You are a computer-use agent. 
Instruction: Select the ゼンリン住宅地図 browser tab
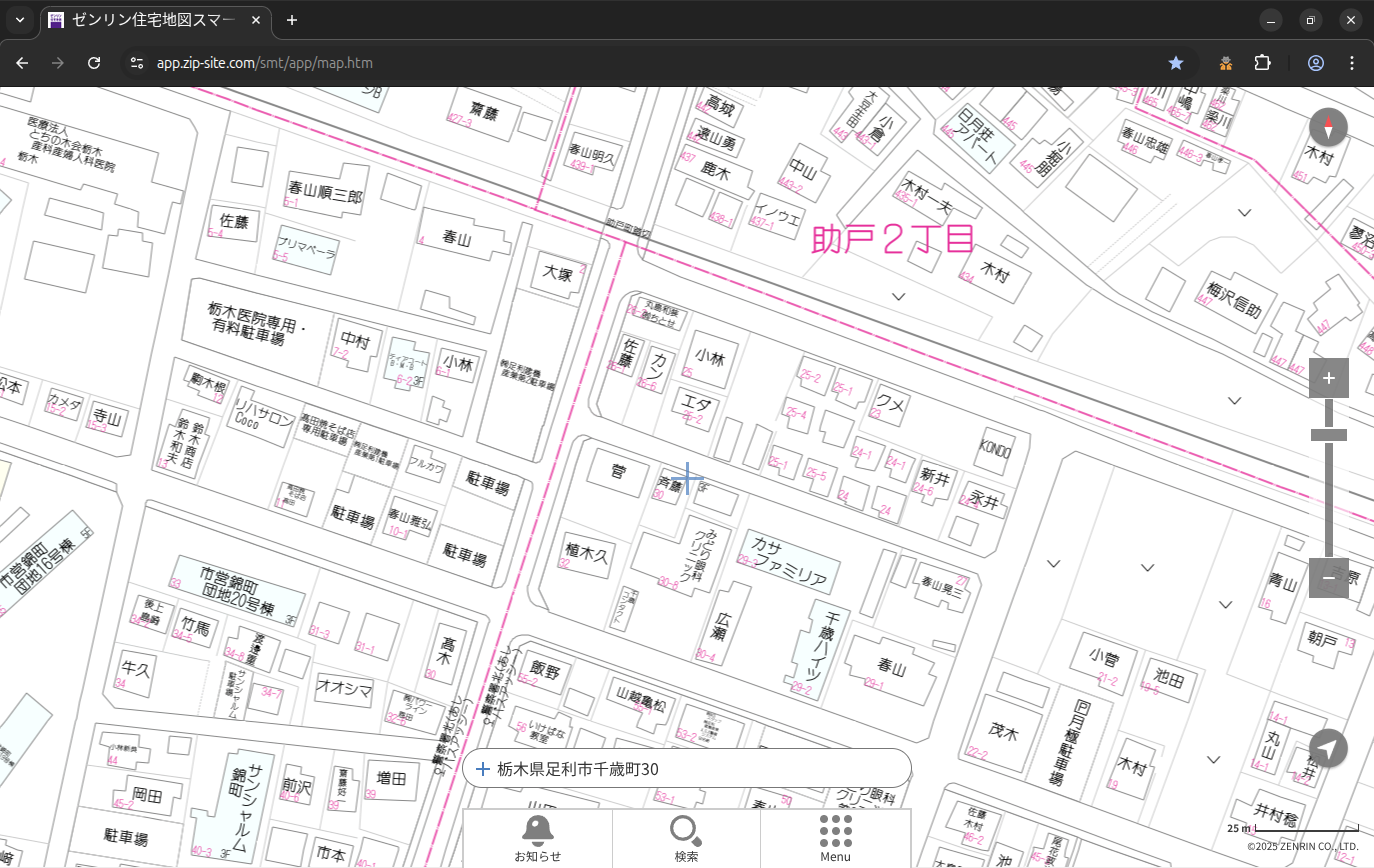pos(150,20)
